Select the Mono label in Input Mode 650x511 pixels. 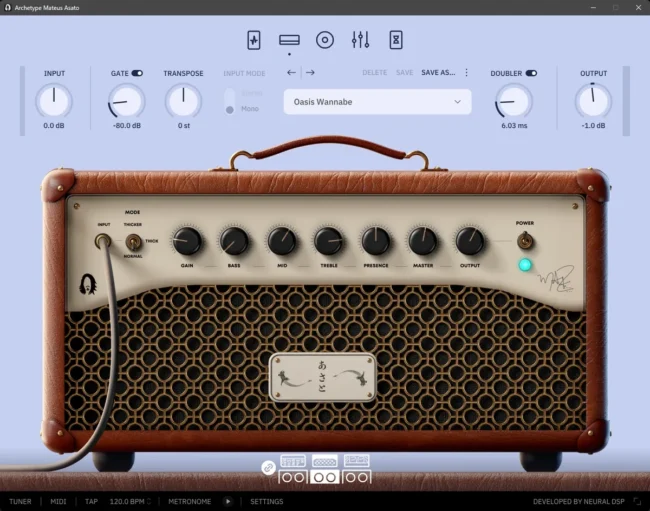click(250, 109)
